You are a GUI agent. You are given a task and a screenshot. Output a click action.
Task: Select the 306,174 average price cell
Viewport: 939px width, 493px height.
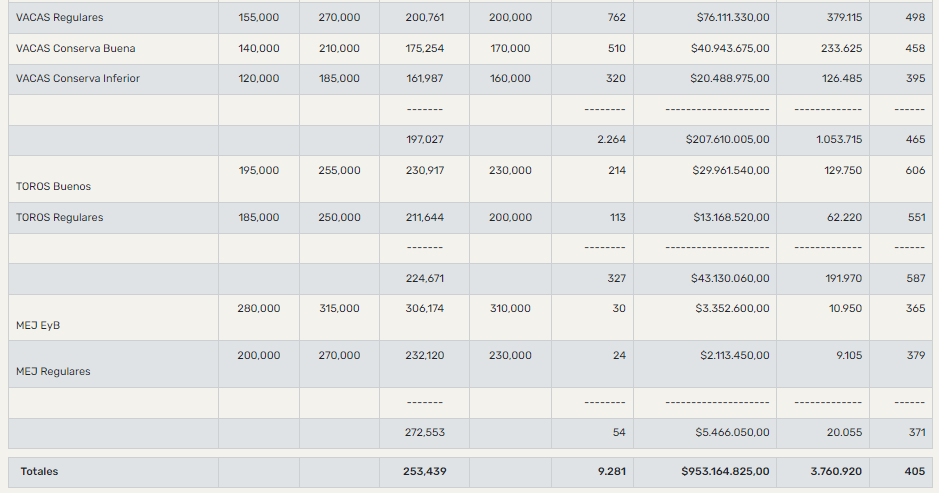(x=424, y=309)
